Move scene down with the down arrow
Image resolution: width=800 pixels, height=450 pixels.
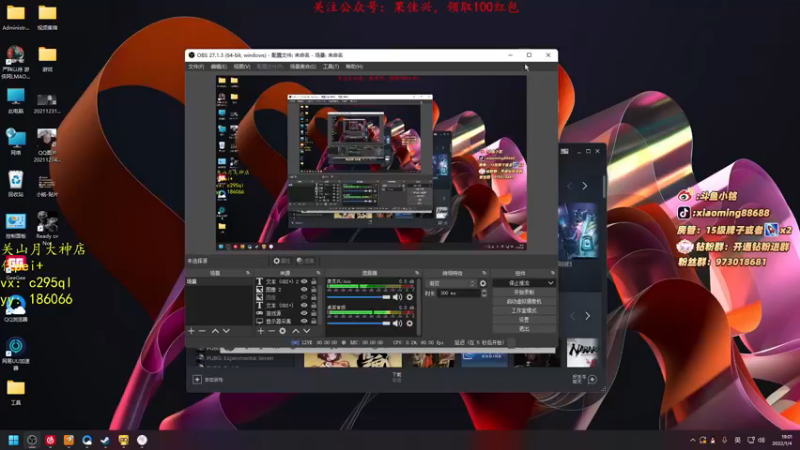(226, 331)
